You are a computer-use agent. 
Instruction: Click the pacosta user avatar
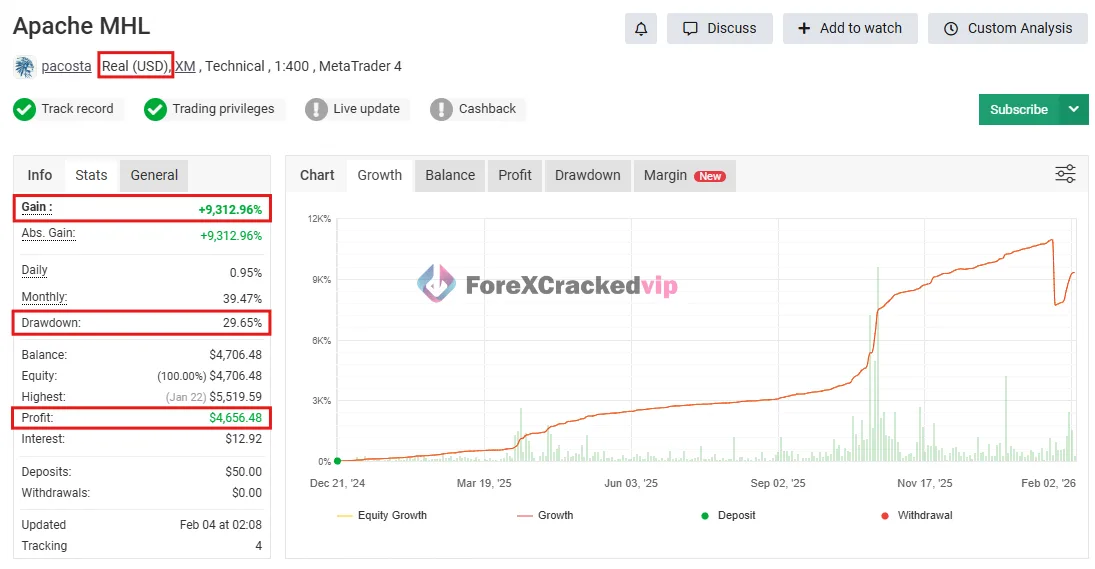[24, 67]
